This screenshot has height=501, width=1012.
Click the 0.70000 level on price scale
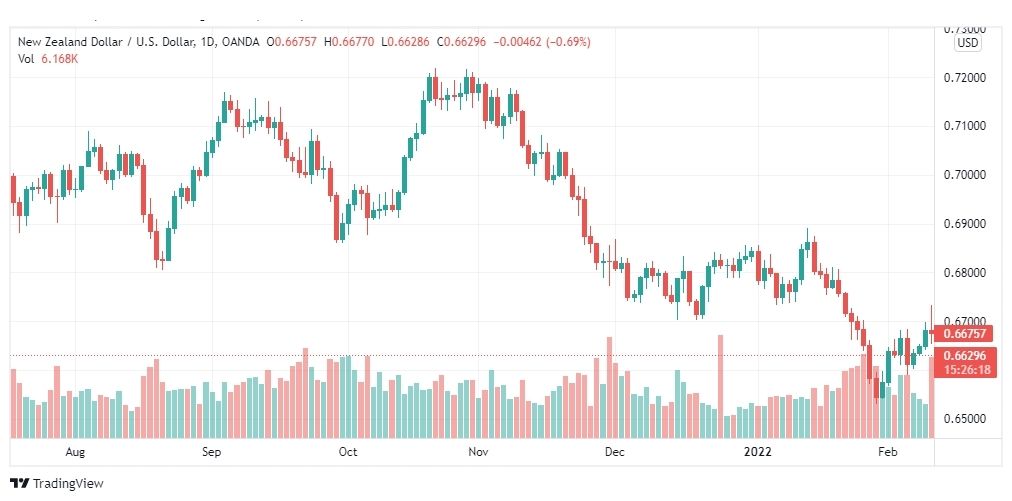[964, 175]
